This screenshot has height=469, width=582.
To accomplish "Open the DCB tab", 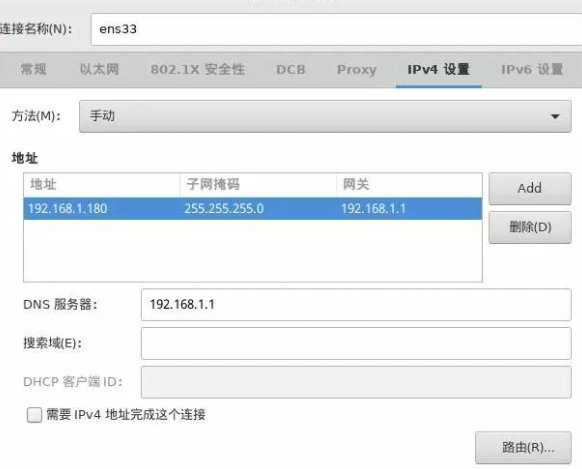I will (291, 69).
